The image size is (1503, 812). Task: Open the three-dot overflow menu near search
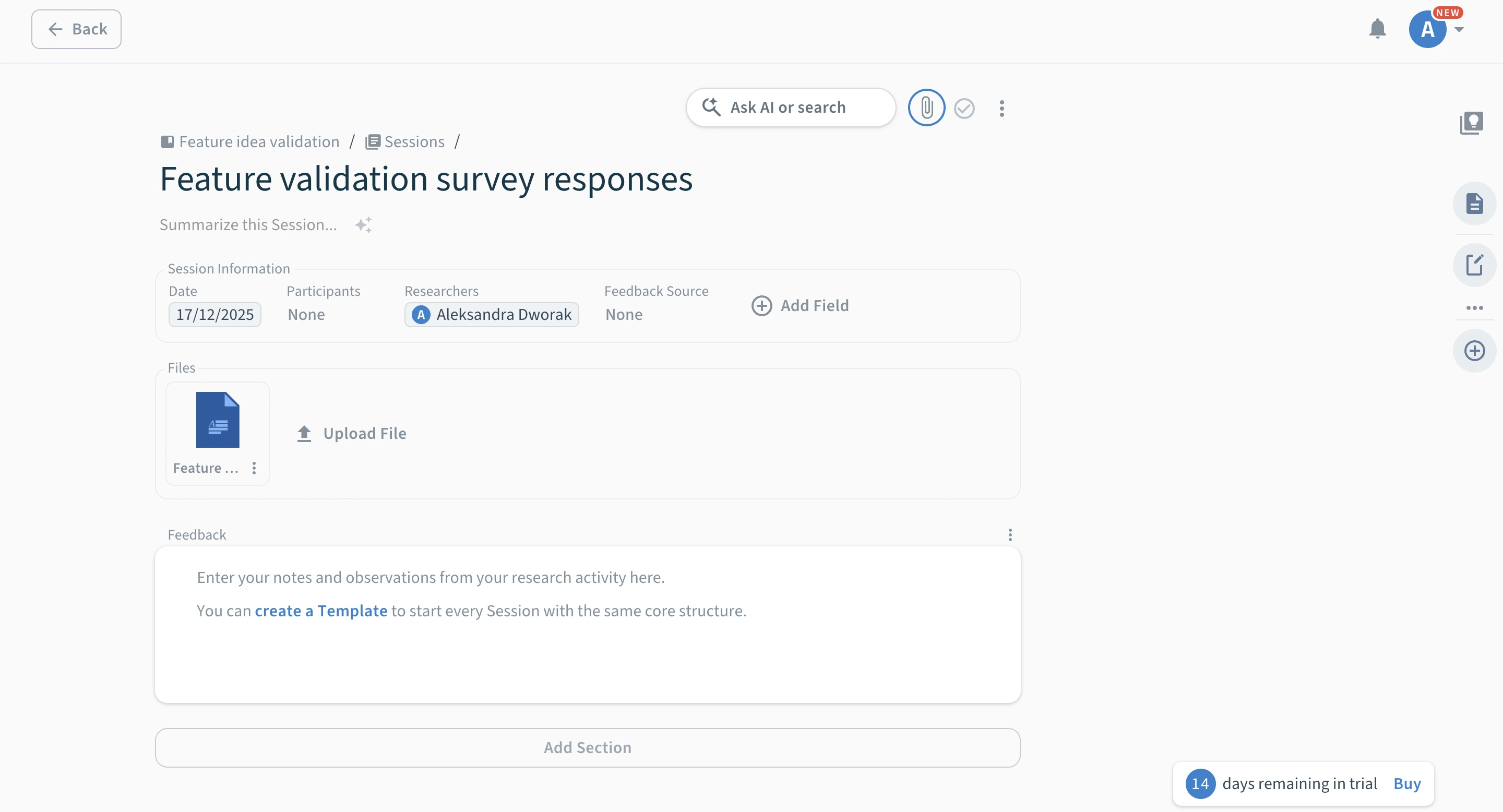pos(1002,109)
